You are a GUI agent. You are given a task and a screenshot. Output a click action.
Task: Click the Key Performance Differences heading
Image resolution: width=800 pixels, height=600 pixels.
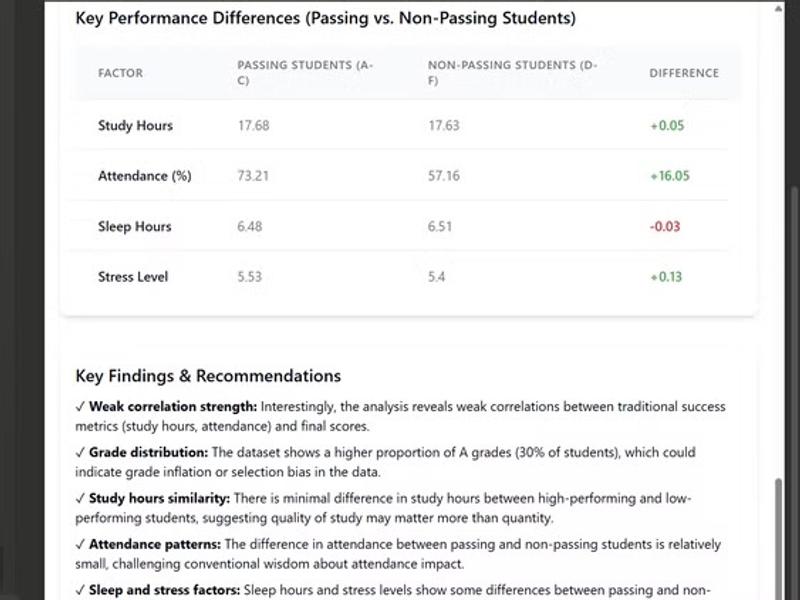click(x=325, y=18)
